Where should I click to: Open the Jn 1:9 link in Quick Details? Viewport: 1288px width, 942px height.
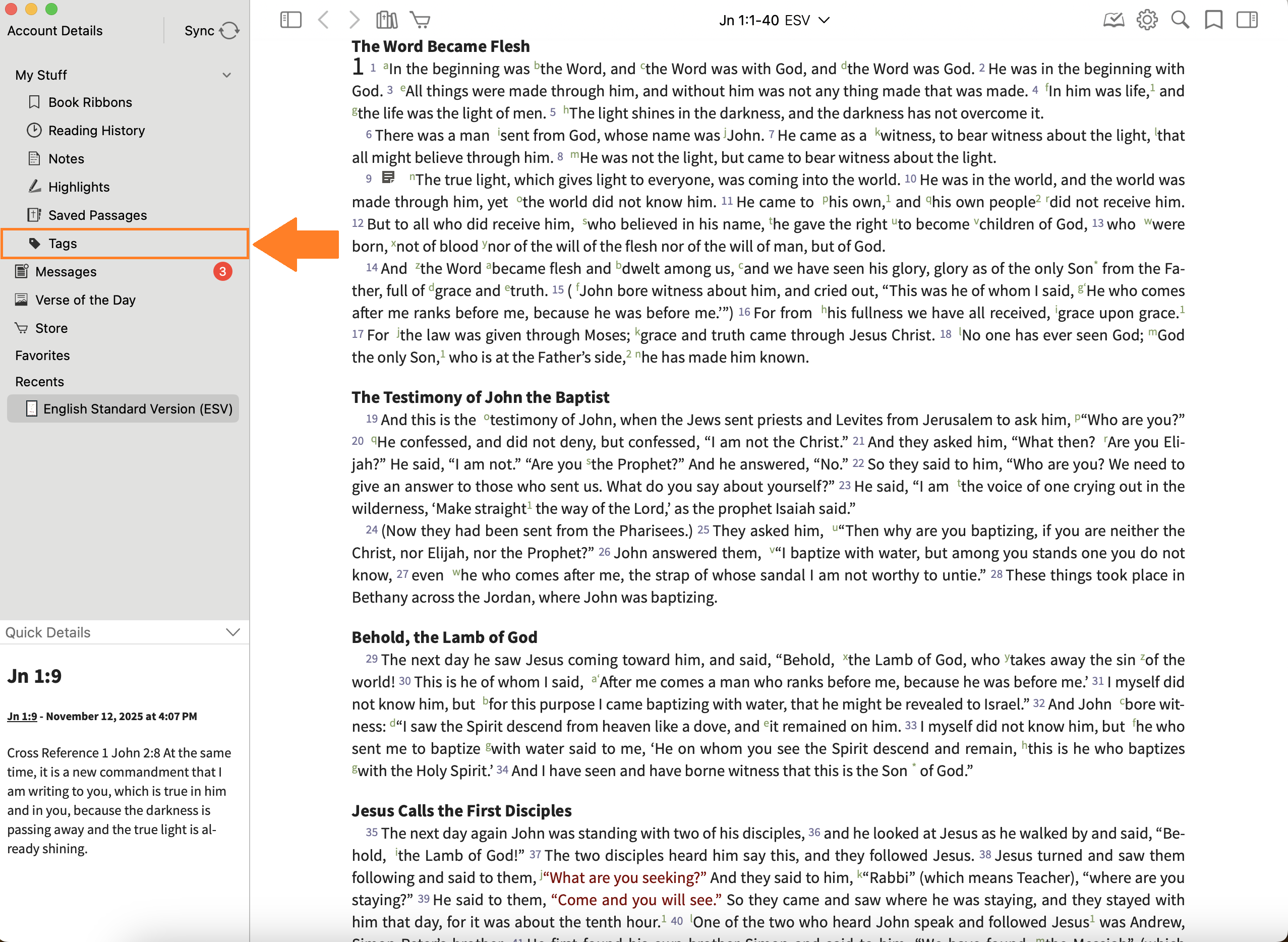(x=22, y=717)
